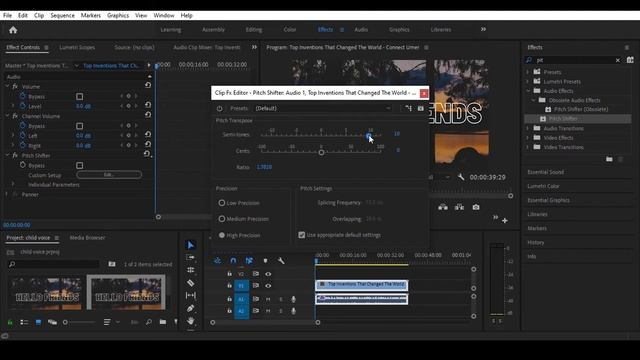Open Media Browser tab
Viewport: 640px width, 360px height.
click(87, 238)
